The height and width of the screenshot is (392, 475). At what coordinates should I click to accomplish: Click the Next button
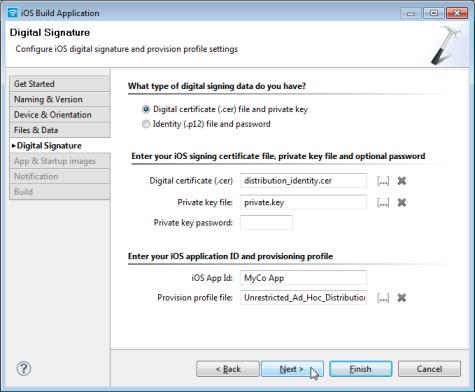pyautogui.click(x=292, y=369)
